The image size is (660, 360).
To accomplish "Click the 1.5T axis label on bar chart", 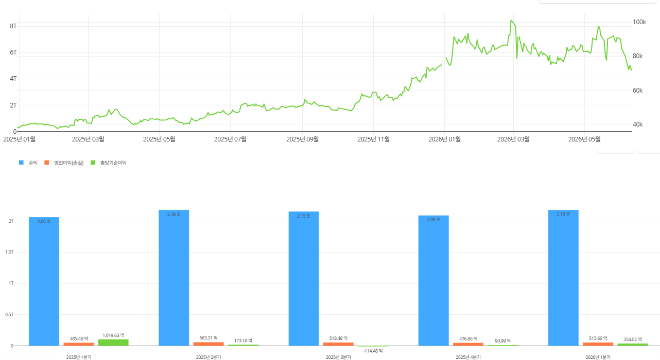I will coord(9,252).
